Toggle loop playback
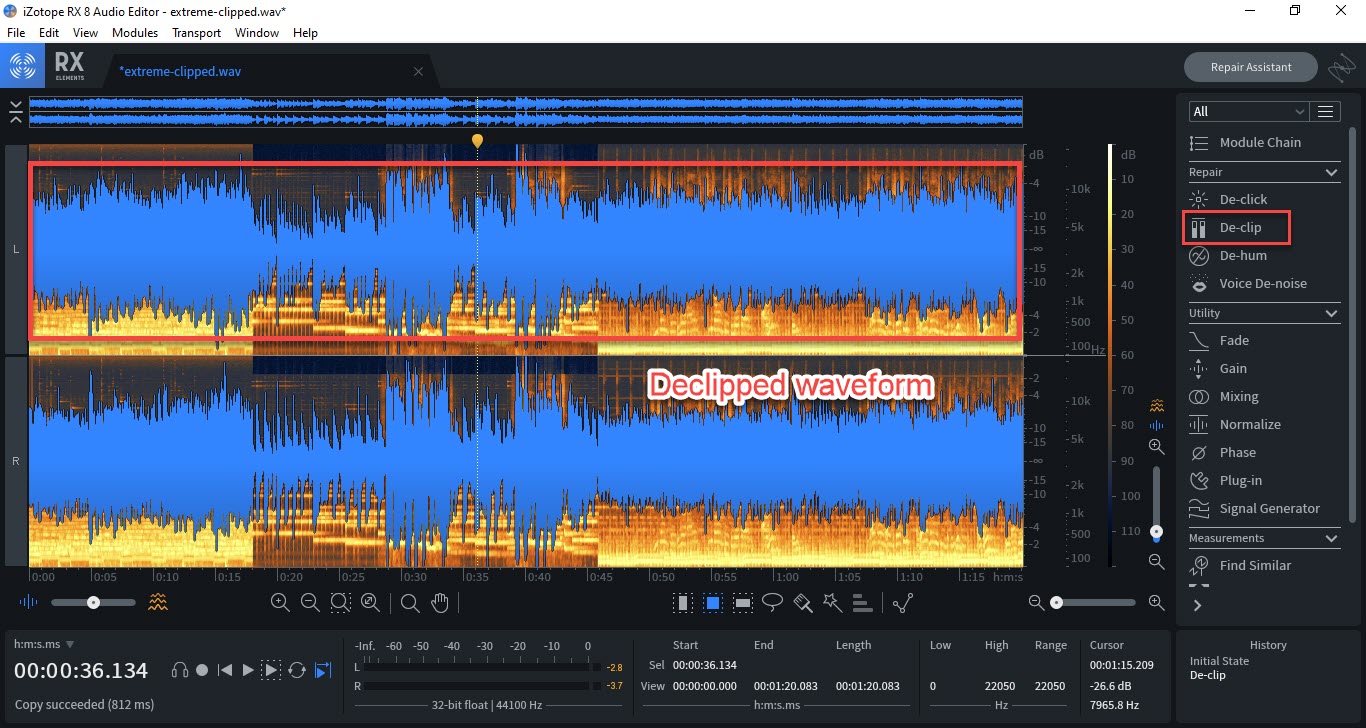The width and height of the screenshot is (1366, 728). point(297,670)
